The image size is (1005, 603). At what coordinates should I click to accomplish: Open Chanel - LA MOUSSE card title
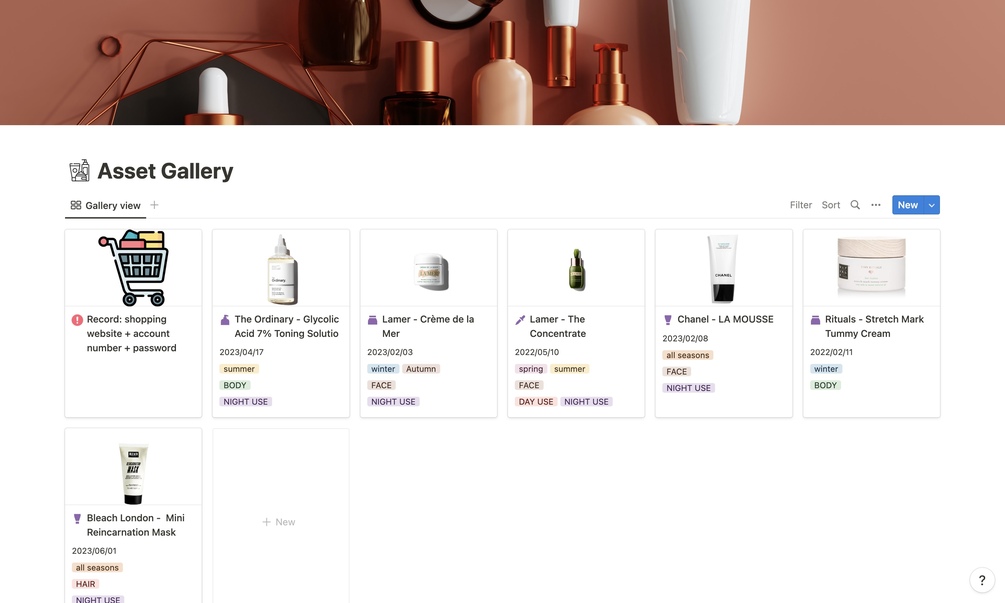725,319
